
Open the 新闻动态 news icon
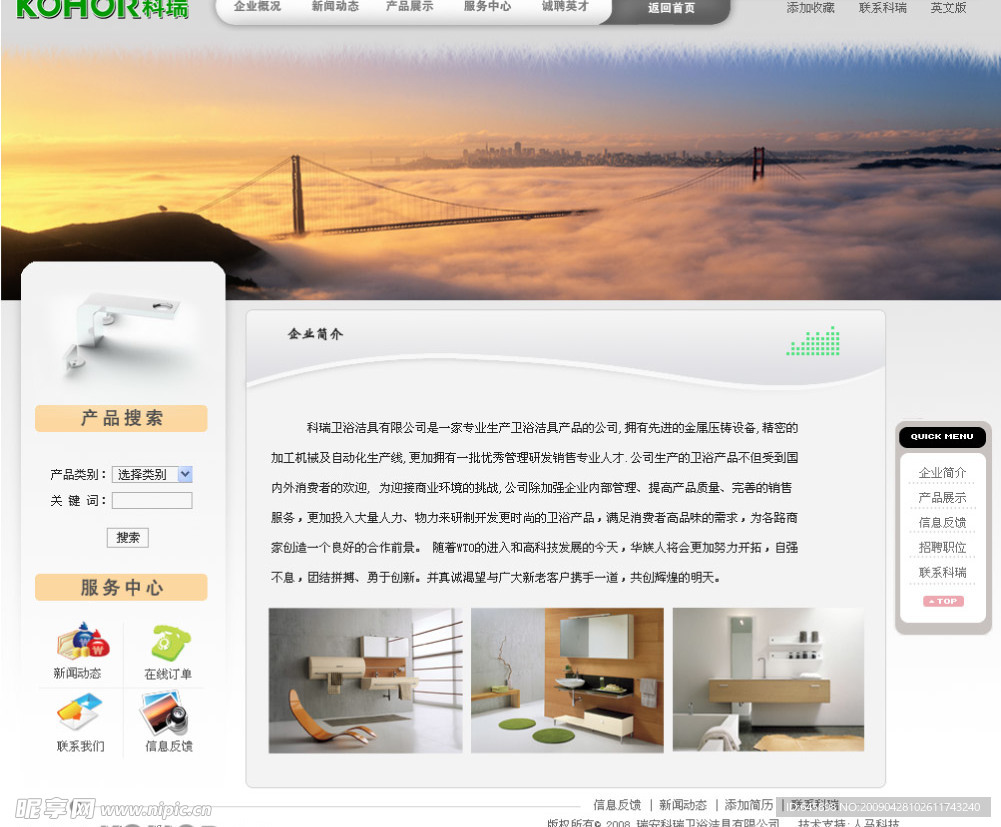point(83,641)
